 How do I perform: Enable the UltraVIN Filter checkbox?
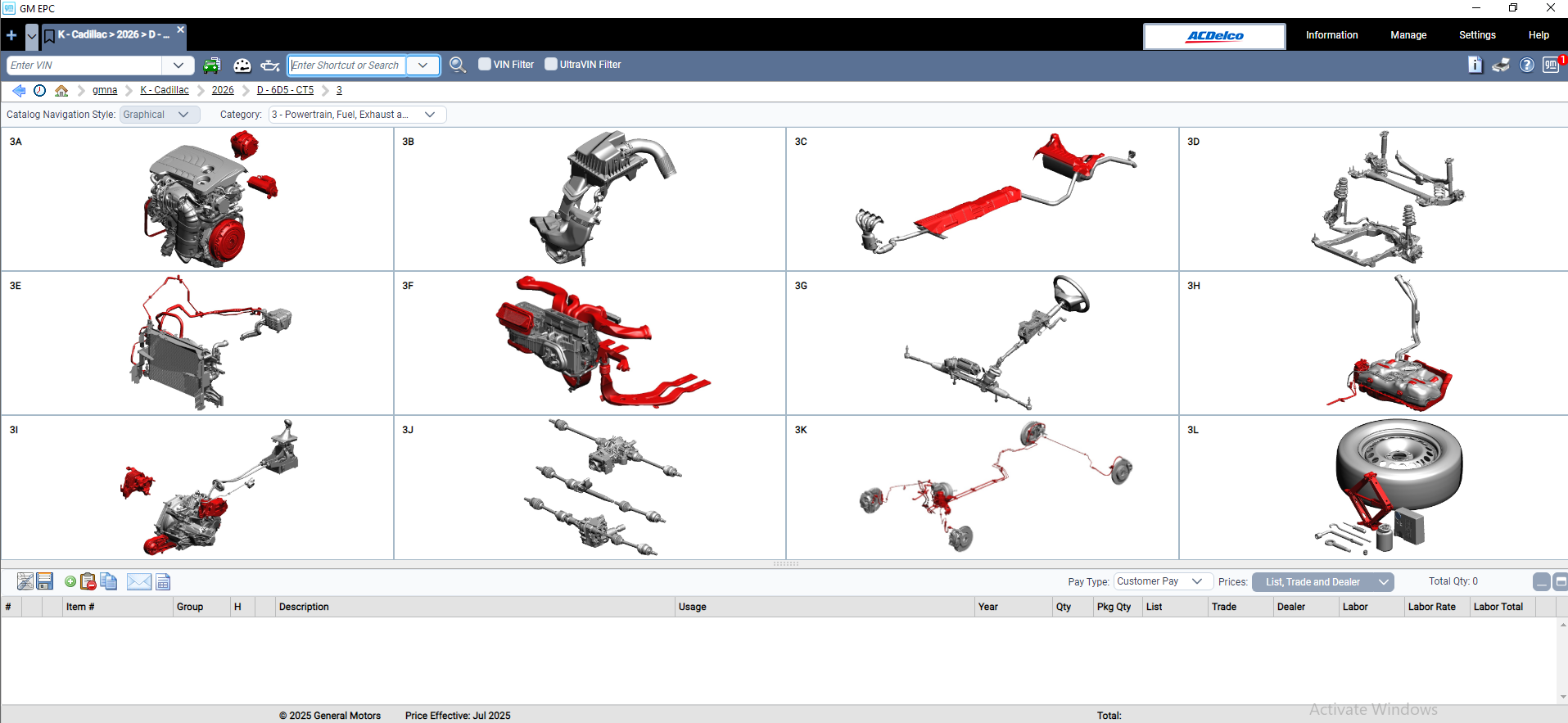(551, 64)
